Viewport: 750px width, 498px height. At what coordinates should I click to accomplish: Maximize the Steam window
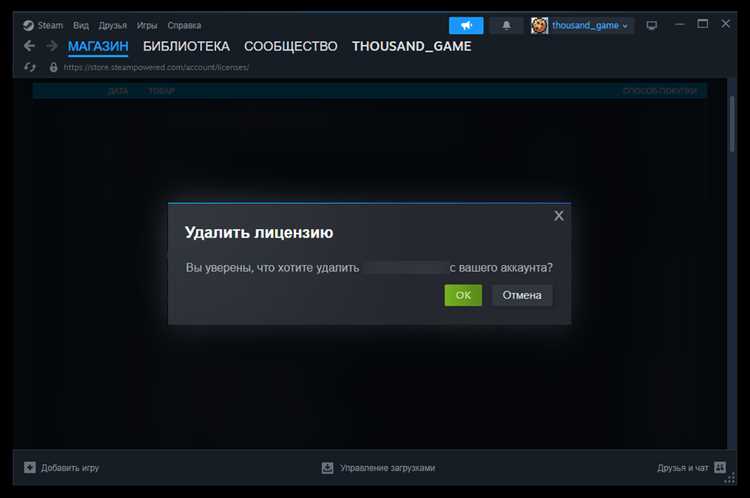coord(703,24)
